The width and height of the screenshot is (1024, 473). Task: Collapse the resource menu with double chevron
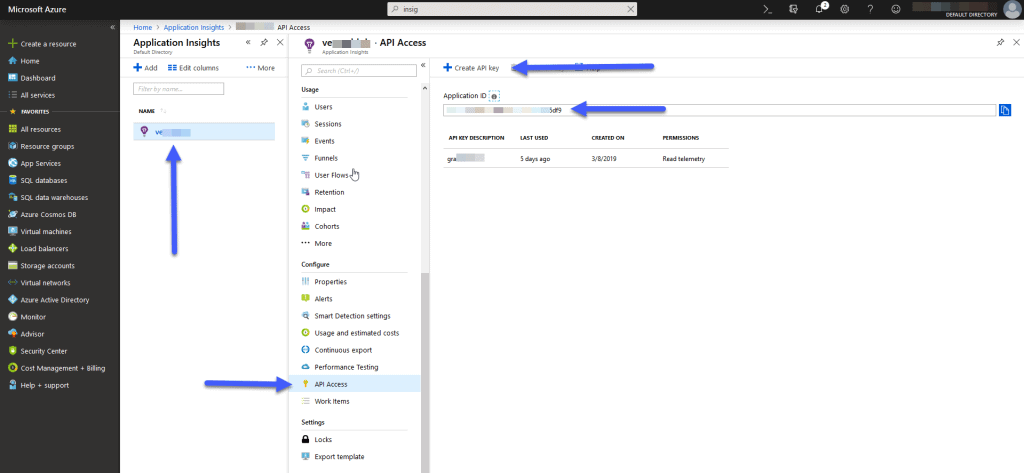(423, 65)
